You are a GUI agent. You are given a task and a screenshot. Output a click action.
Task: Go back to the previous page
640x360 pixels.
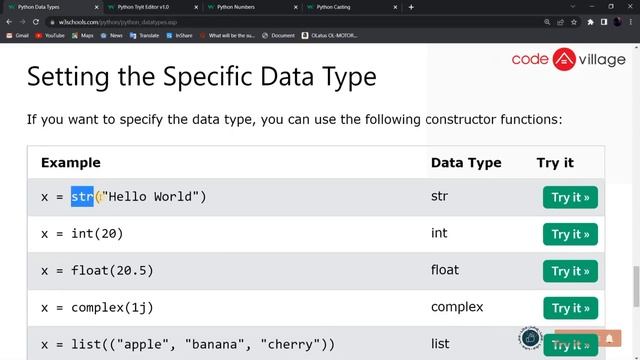tap(9, 22)
